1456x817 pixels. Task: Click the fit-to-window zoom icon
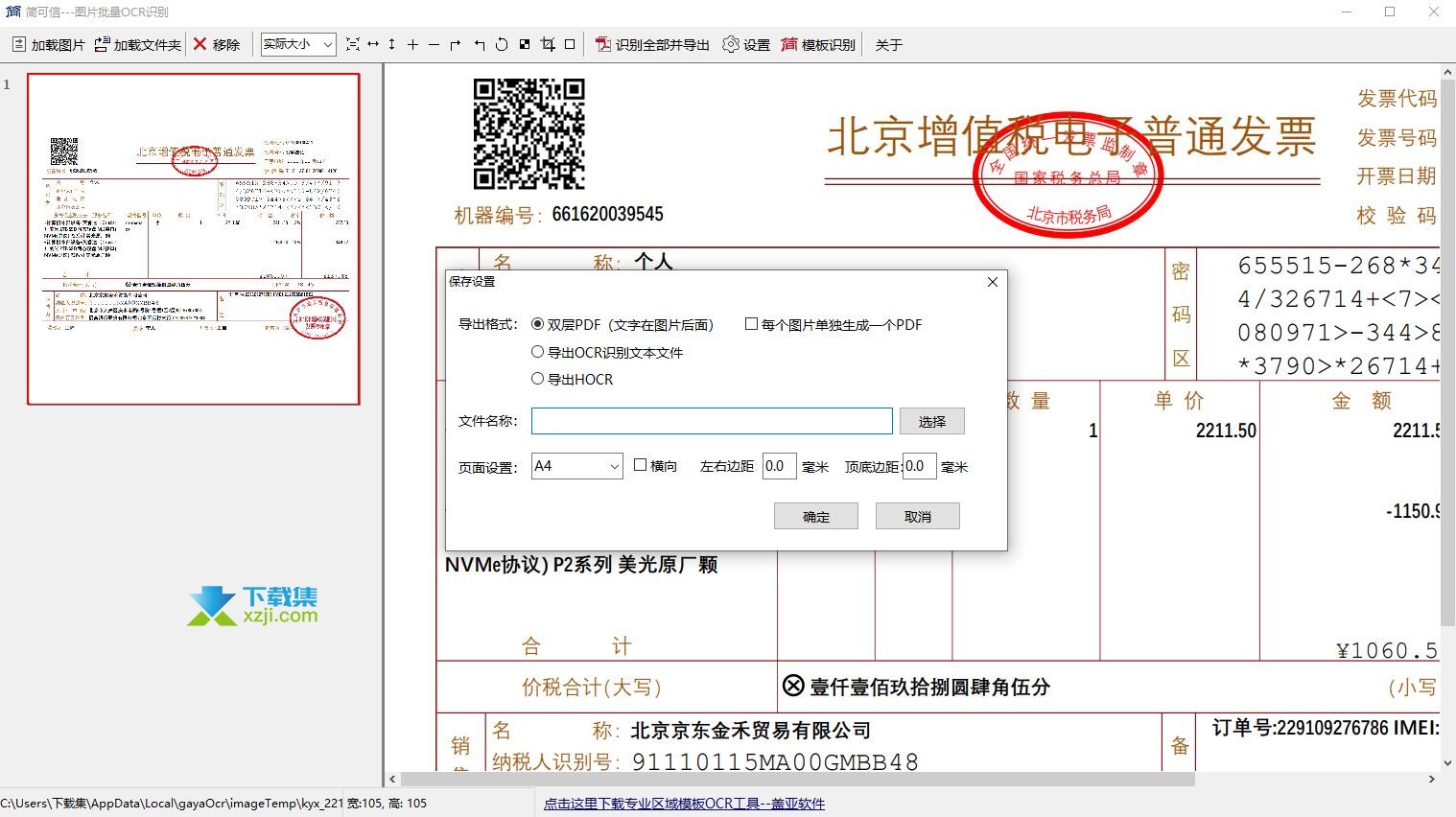353,44
